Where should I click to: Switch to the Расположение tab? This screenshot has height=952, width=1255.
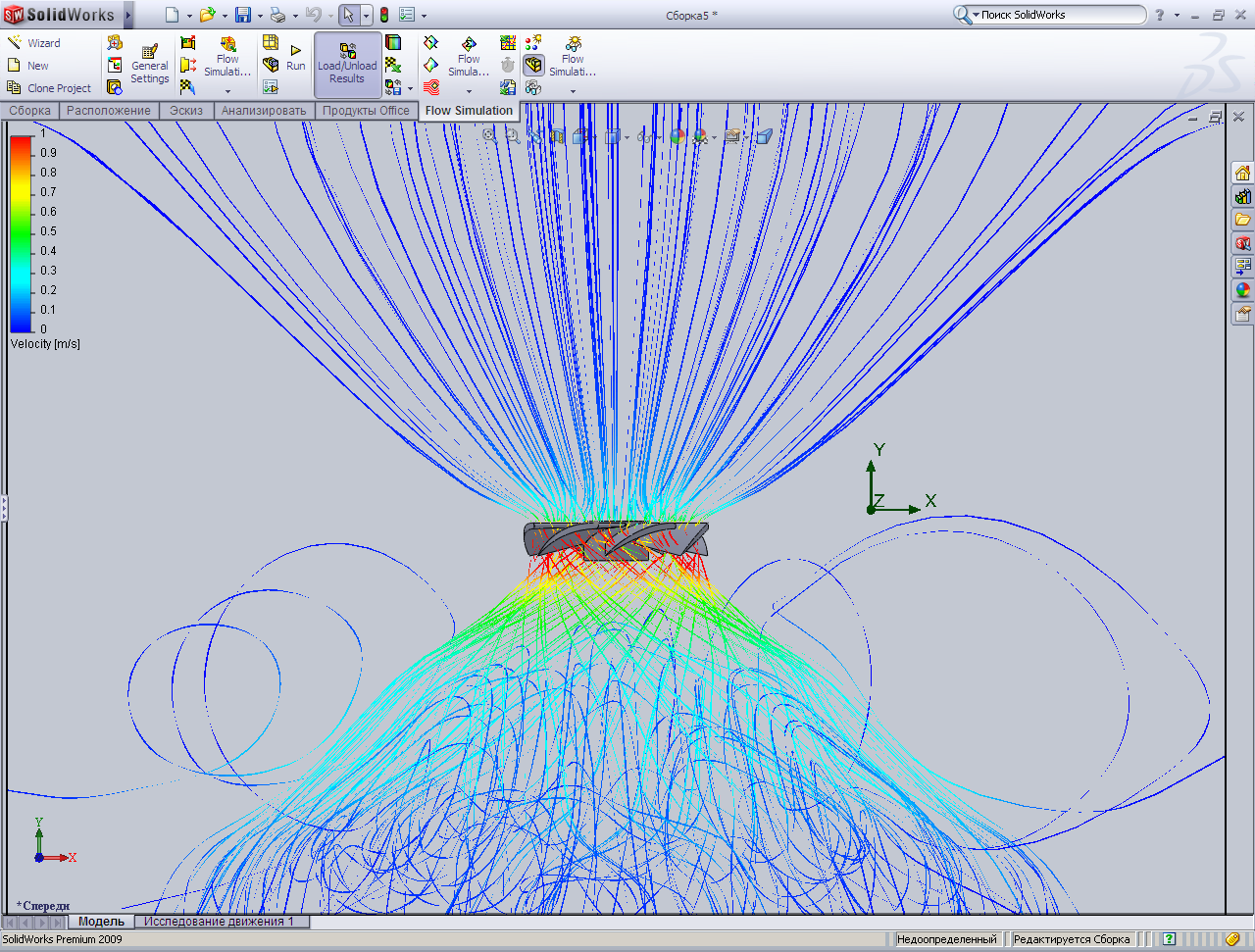109,111
